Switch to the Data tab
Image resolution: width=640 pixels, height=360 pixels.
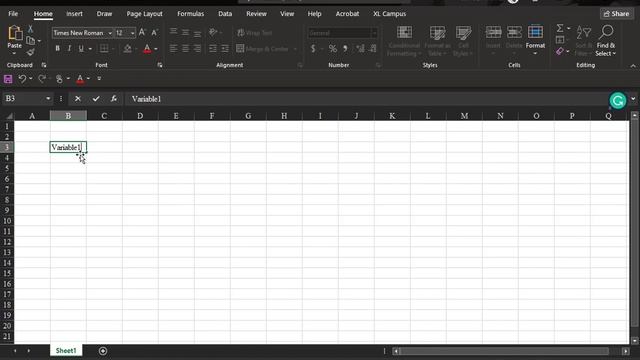[225, 13]
